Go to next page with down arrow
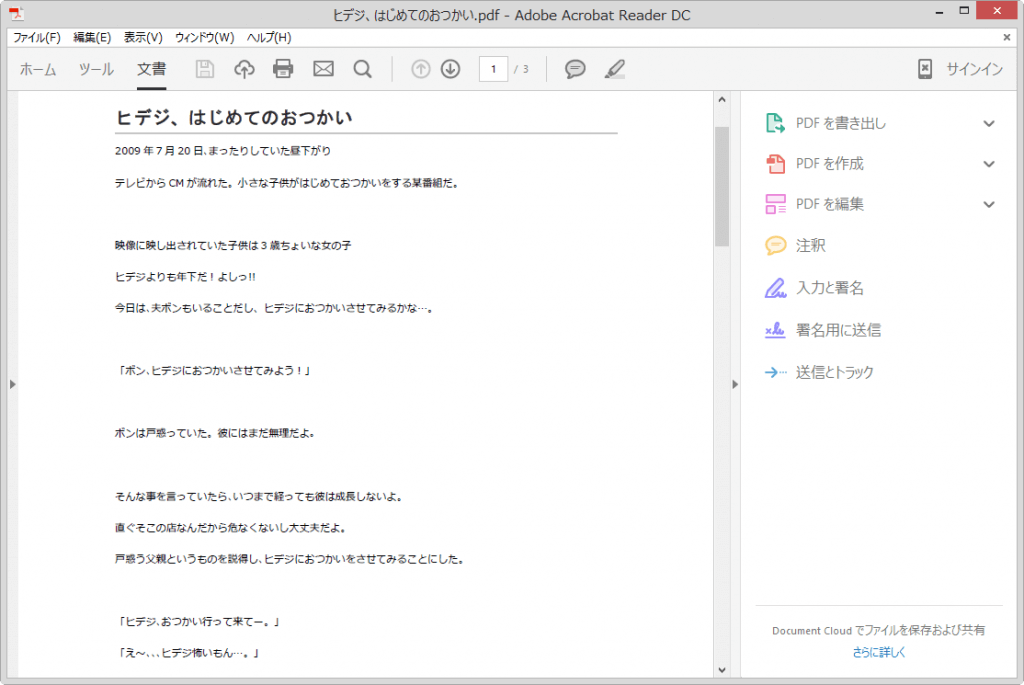This screenshot has height=685, width=1024. (450, 68)
